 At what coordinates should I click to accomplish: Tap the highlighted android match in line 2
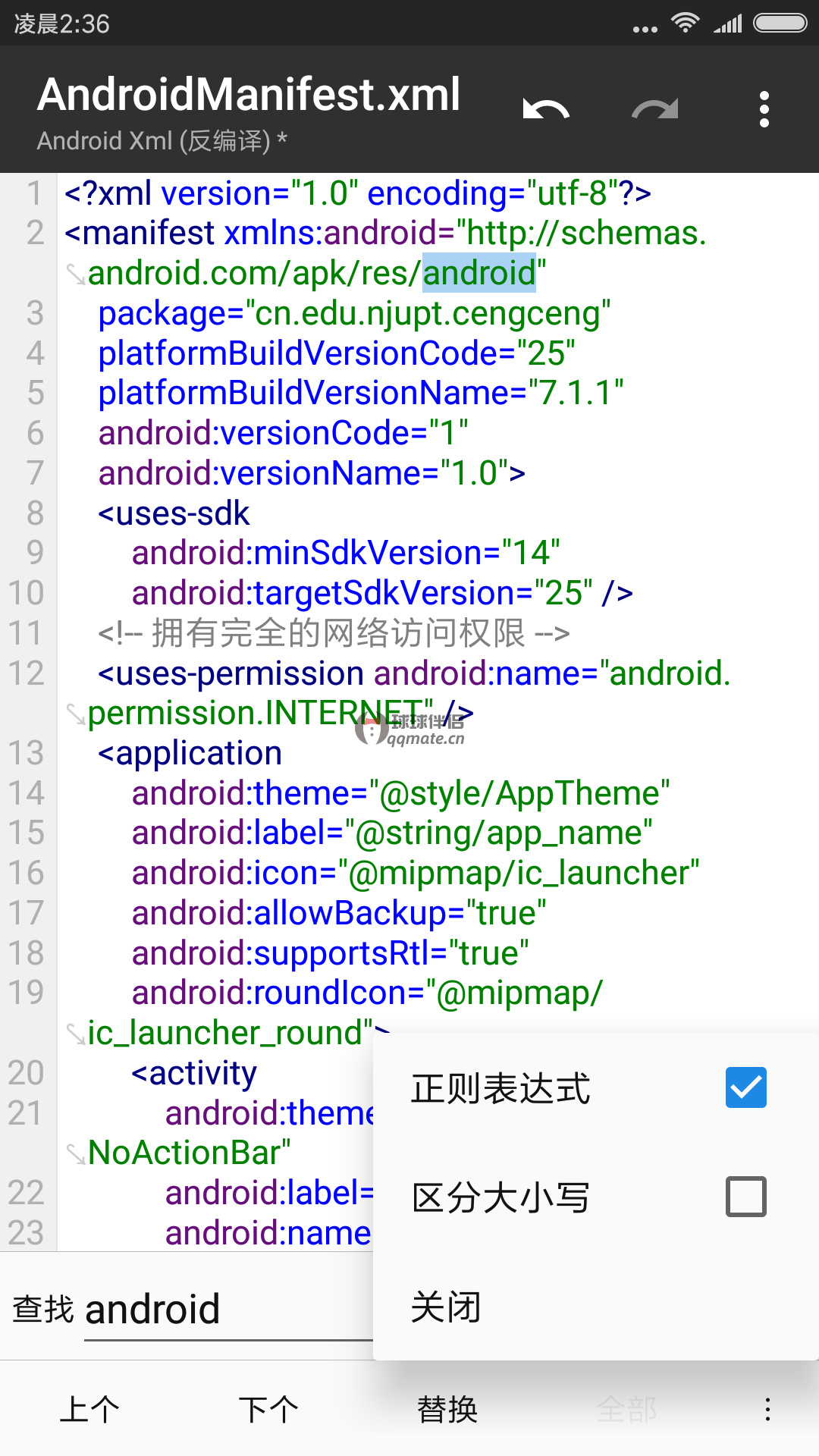point(479,273)
